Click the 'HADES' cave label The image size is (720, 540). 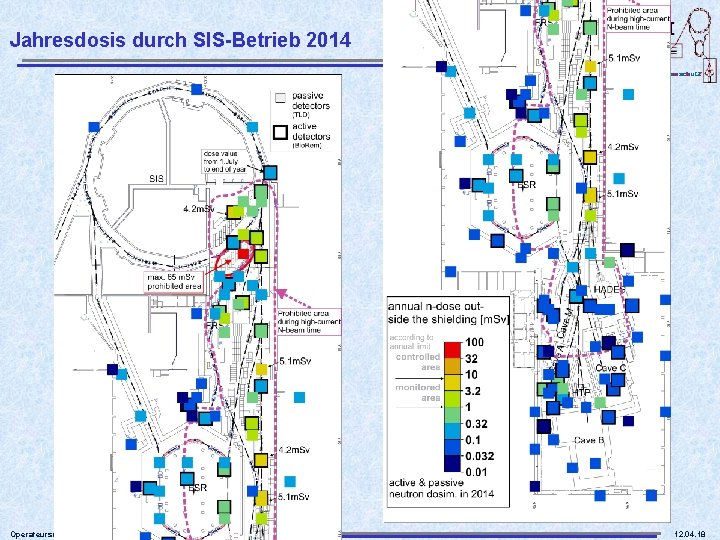click(609, 289)
